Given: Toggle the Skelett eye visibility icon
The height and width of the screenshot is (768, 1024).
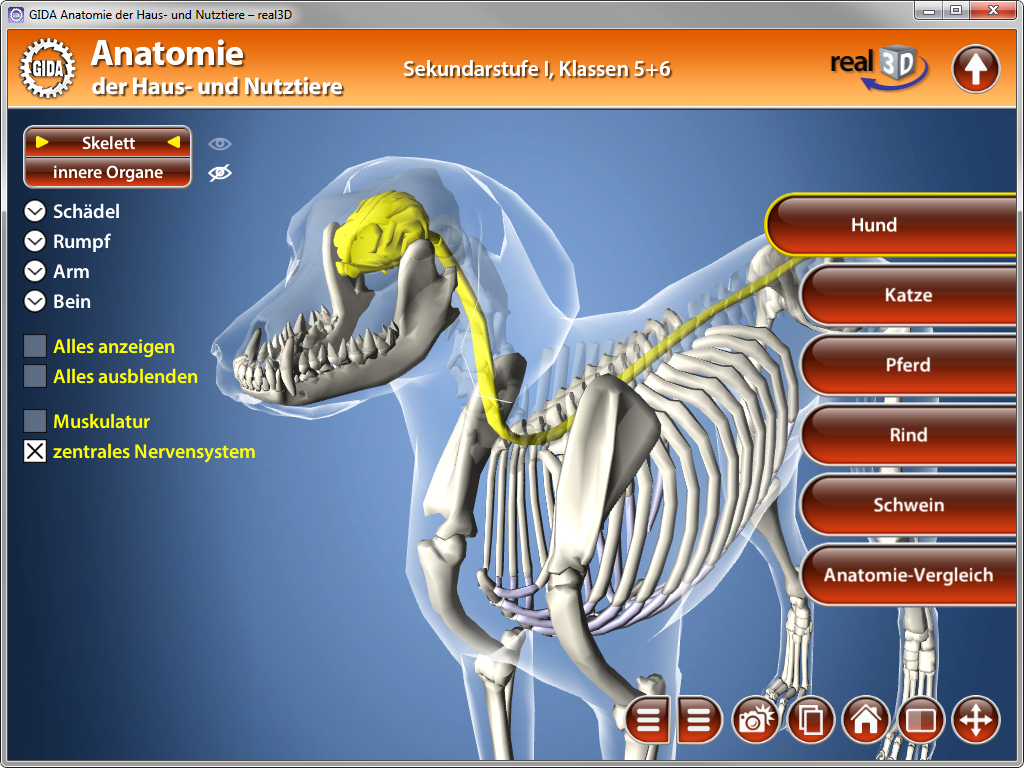Looking at the screenshot, I should click(x=220, y=143).
